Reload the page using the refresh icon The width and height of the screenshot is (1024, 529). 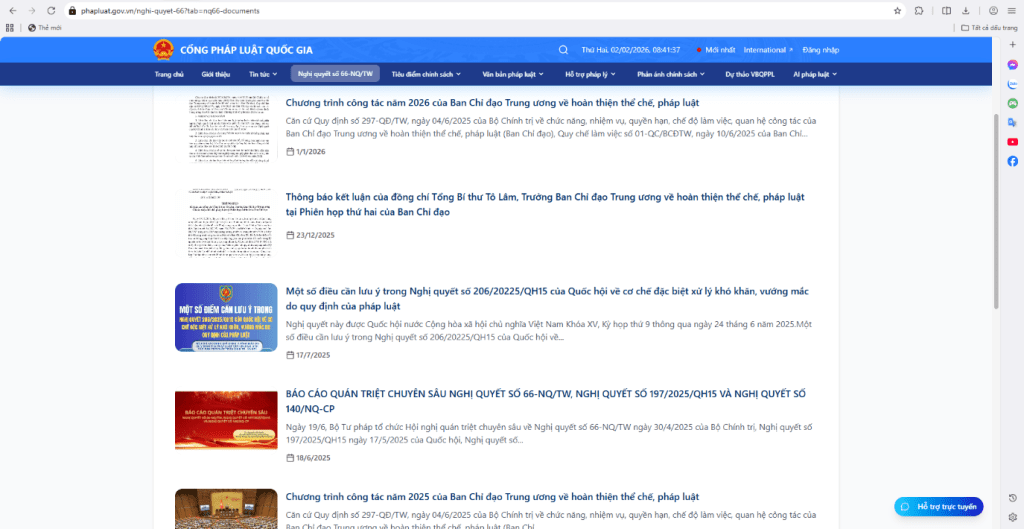(52, 10)
